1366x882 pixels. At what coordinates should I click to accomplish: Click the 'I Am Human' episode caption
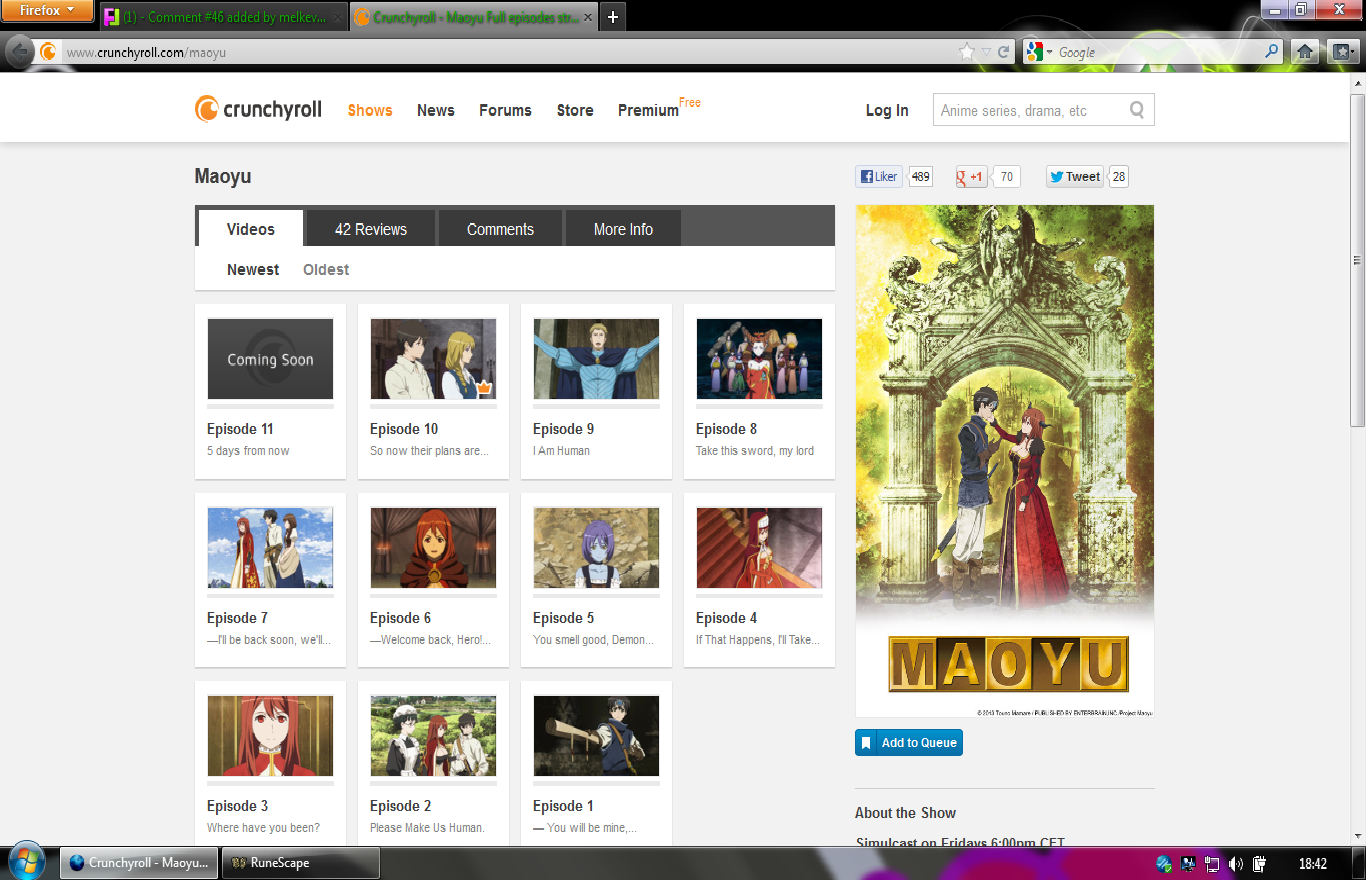(561, 451)
